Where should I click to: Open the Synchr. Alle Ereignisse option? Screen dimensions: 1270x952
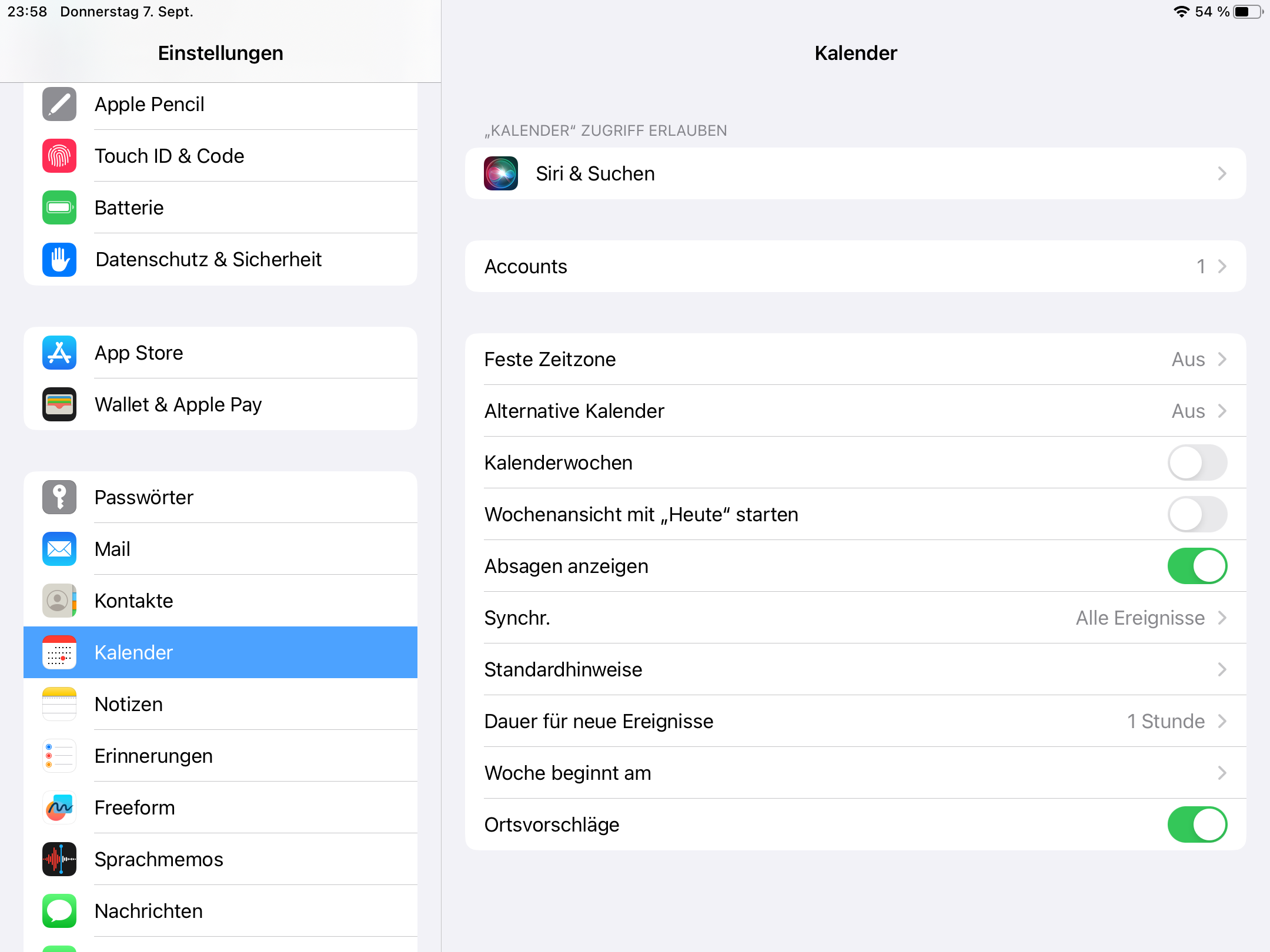855,618
